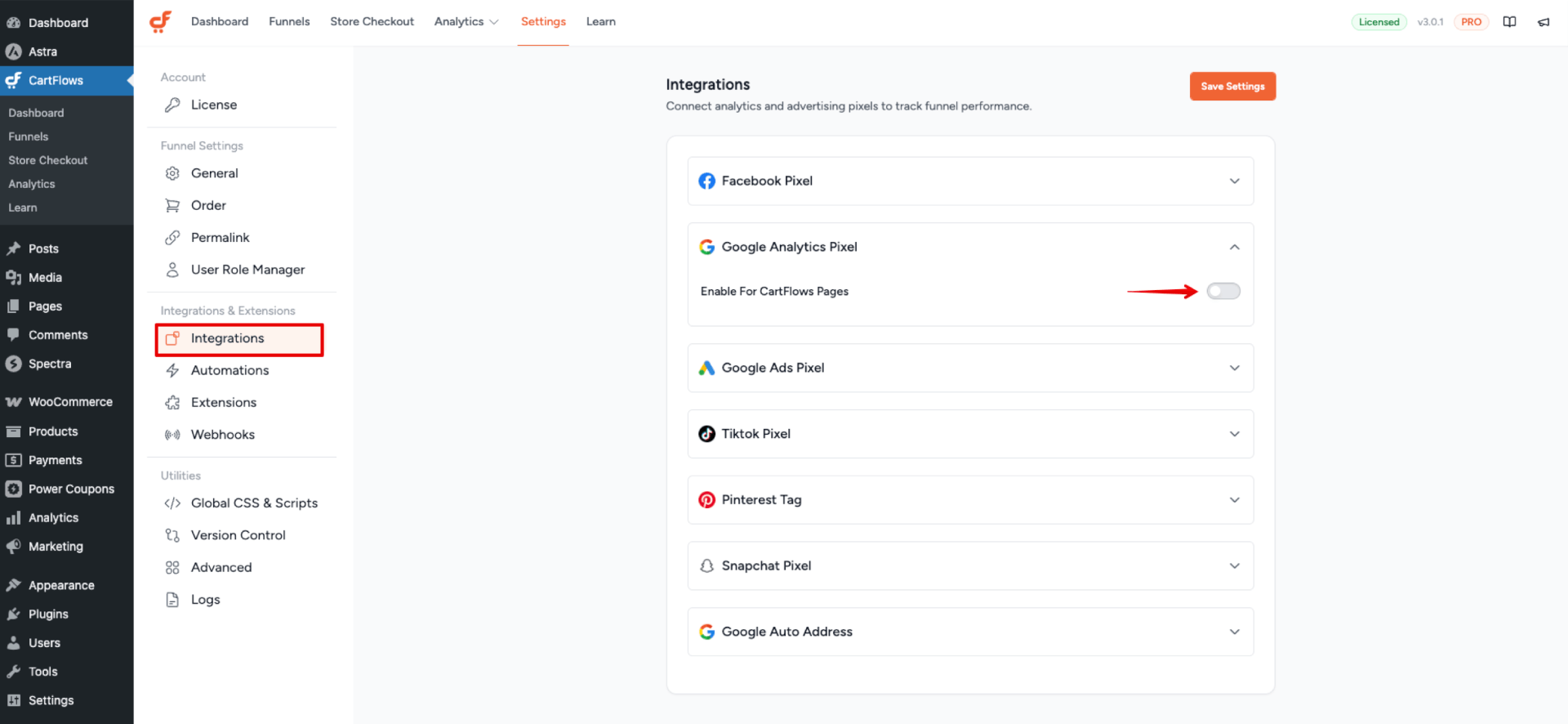Click the Google Ads logo icon
The height and width of the screenshot is (724, 1568).
[706, 368]
